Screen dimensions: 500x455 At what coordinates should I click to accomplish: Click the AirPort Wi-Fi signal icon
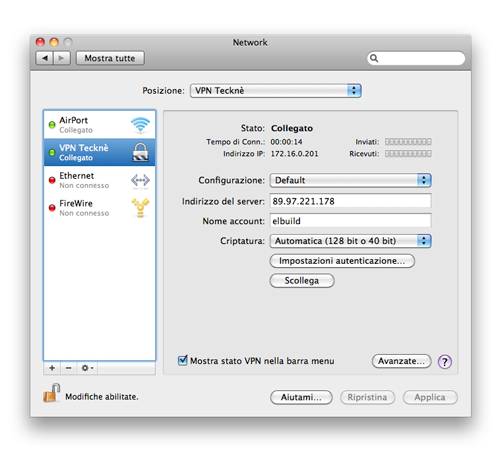tap(140, 125)
